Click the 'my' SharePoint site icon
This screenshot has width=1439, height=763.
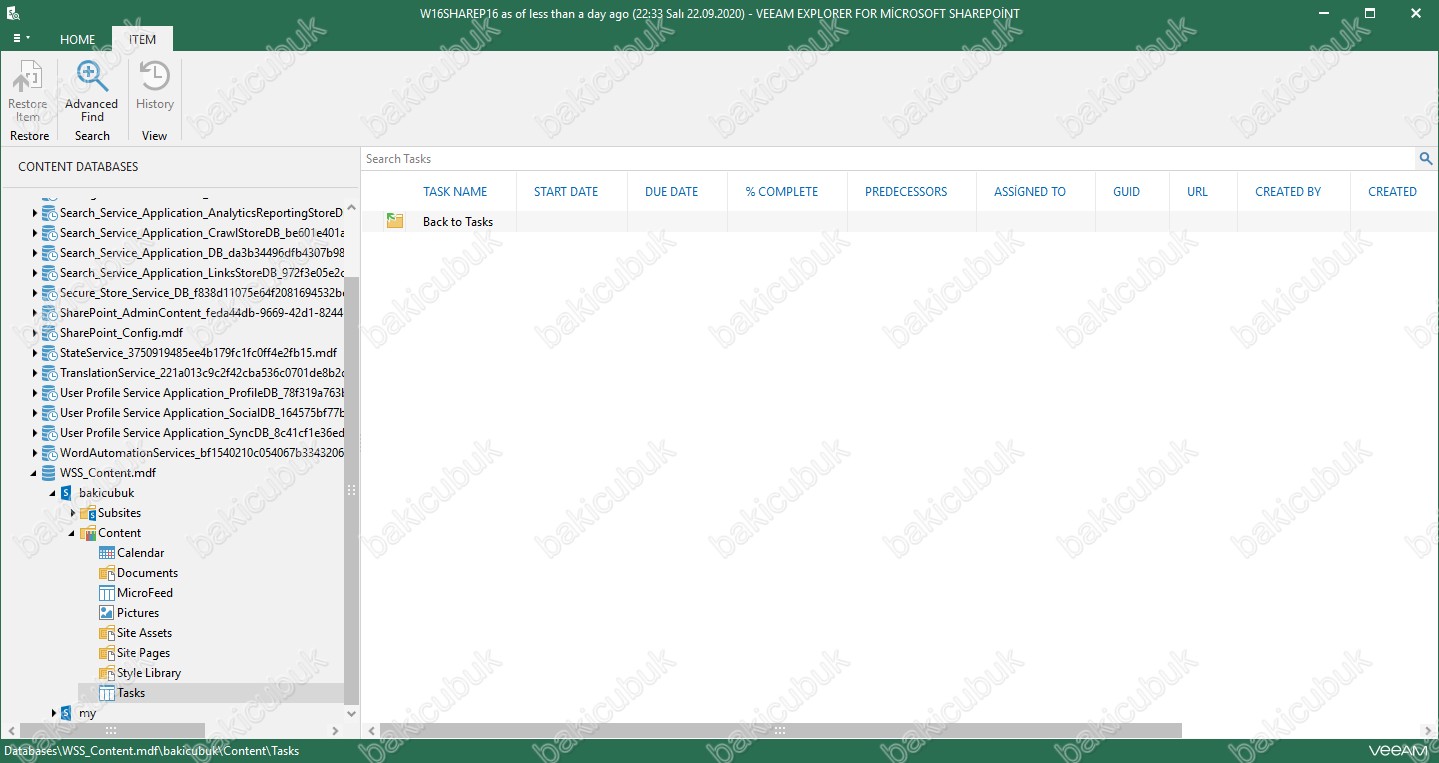pos(67,713)
